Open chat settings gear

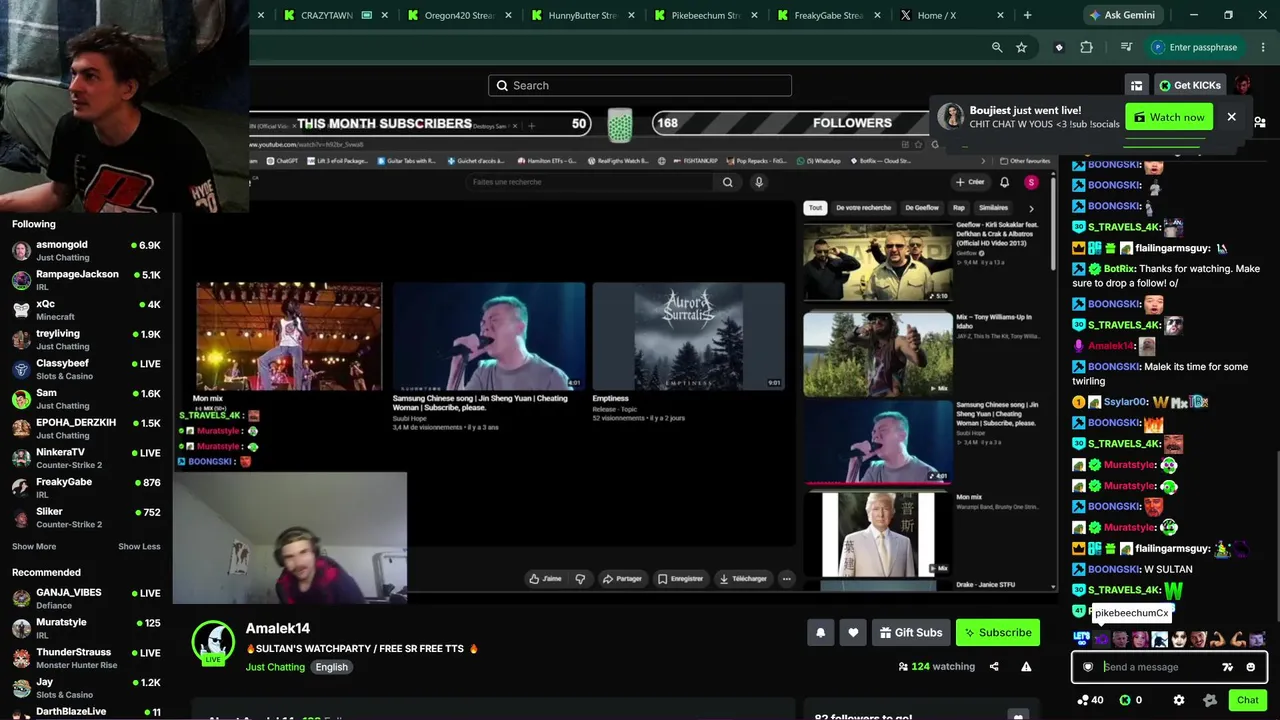click(1179, 700)
